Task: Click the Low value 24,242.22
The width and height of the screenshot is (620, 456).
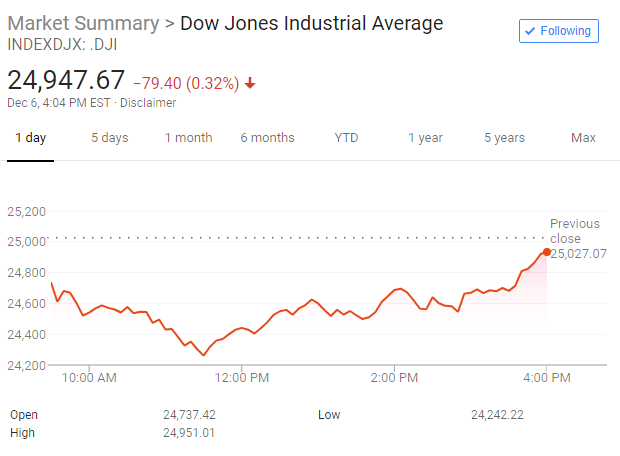Action: coord(497,414)
